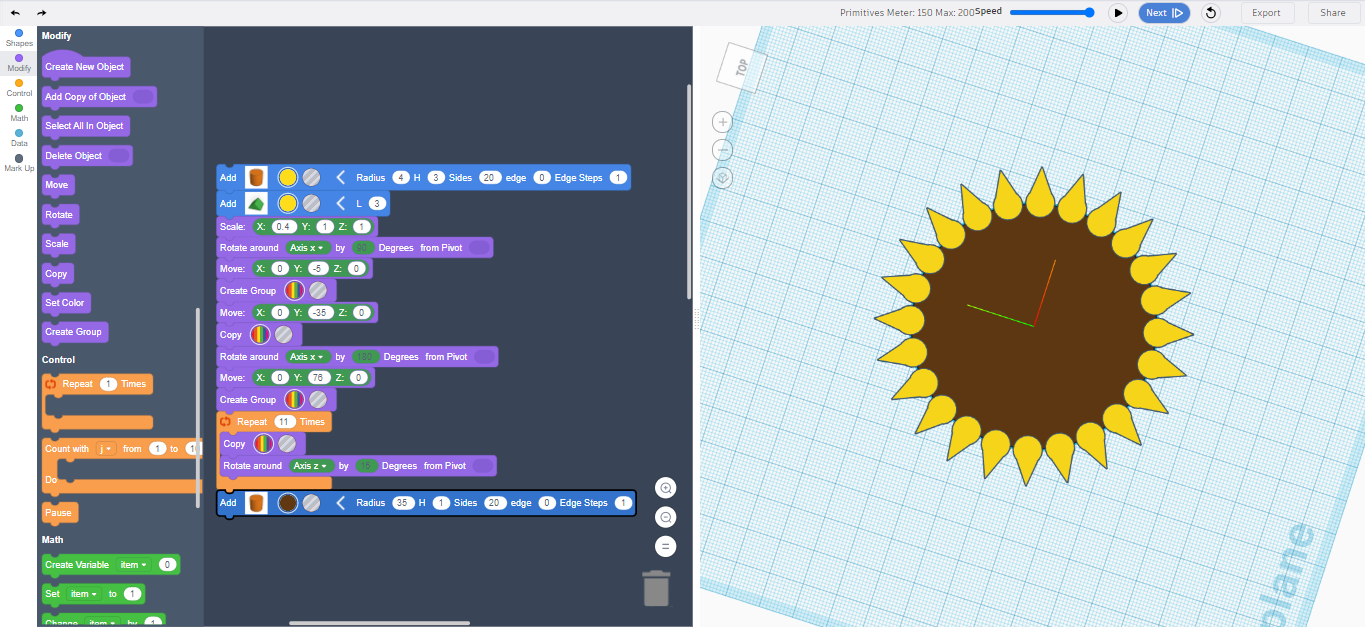The height and width of the screenshot is (627, 1365).
Task: Click the Share button
Action: (x=1332, y=13)
